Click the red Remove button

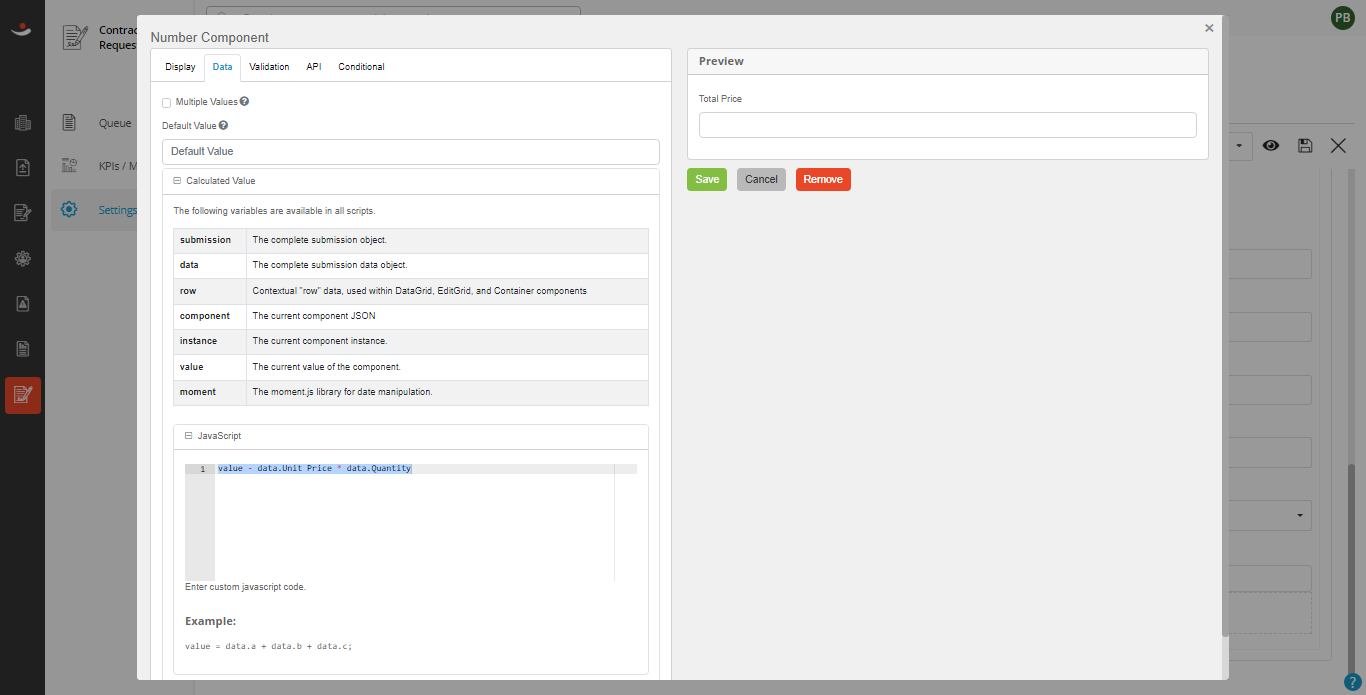(x=823, y=179)
